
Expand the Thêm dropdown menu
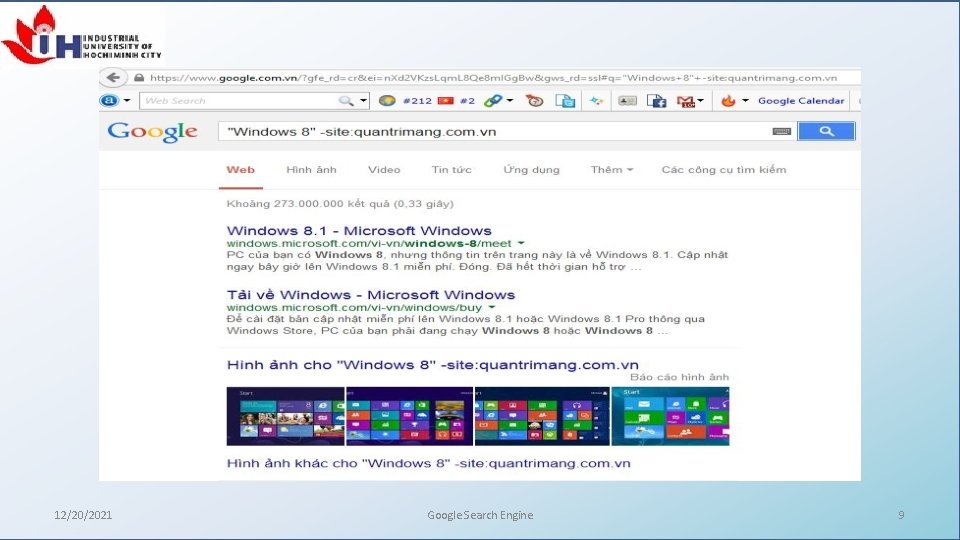tap(612, 170)
